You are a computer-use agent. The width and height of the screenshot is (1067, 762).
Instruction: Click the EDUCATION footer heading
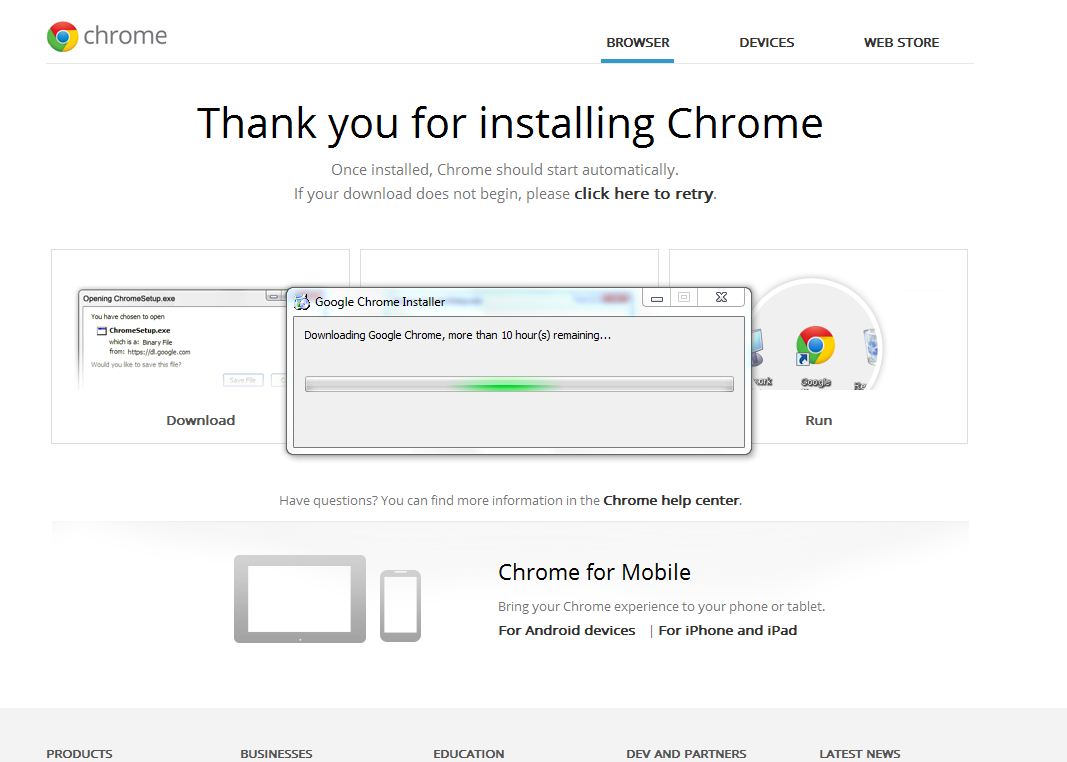coord(469,754)
